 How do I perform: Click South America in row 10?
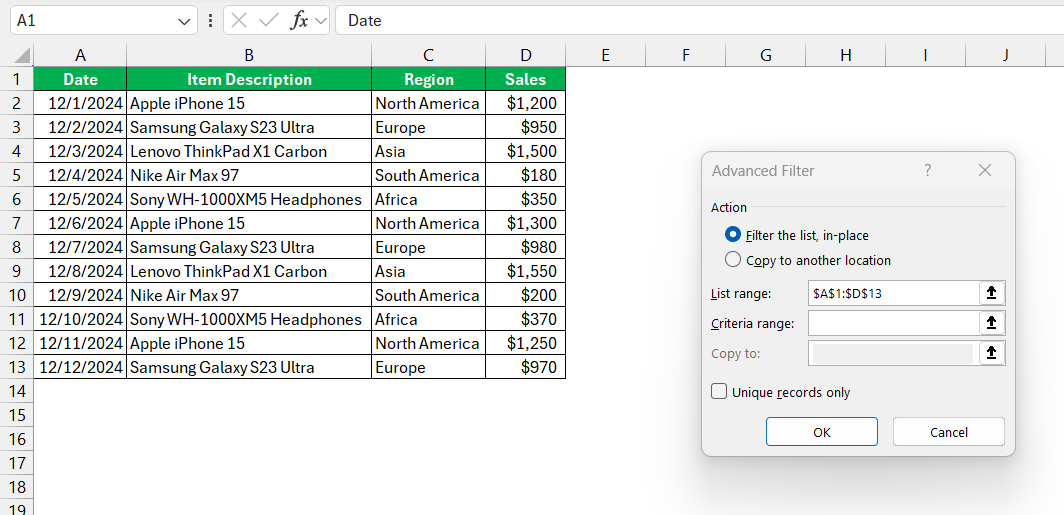[428, 295]
